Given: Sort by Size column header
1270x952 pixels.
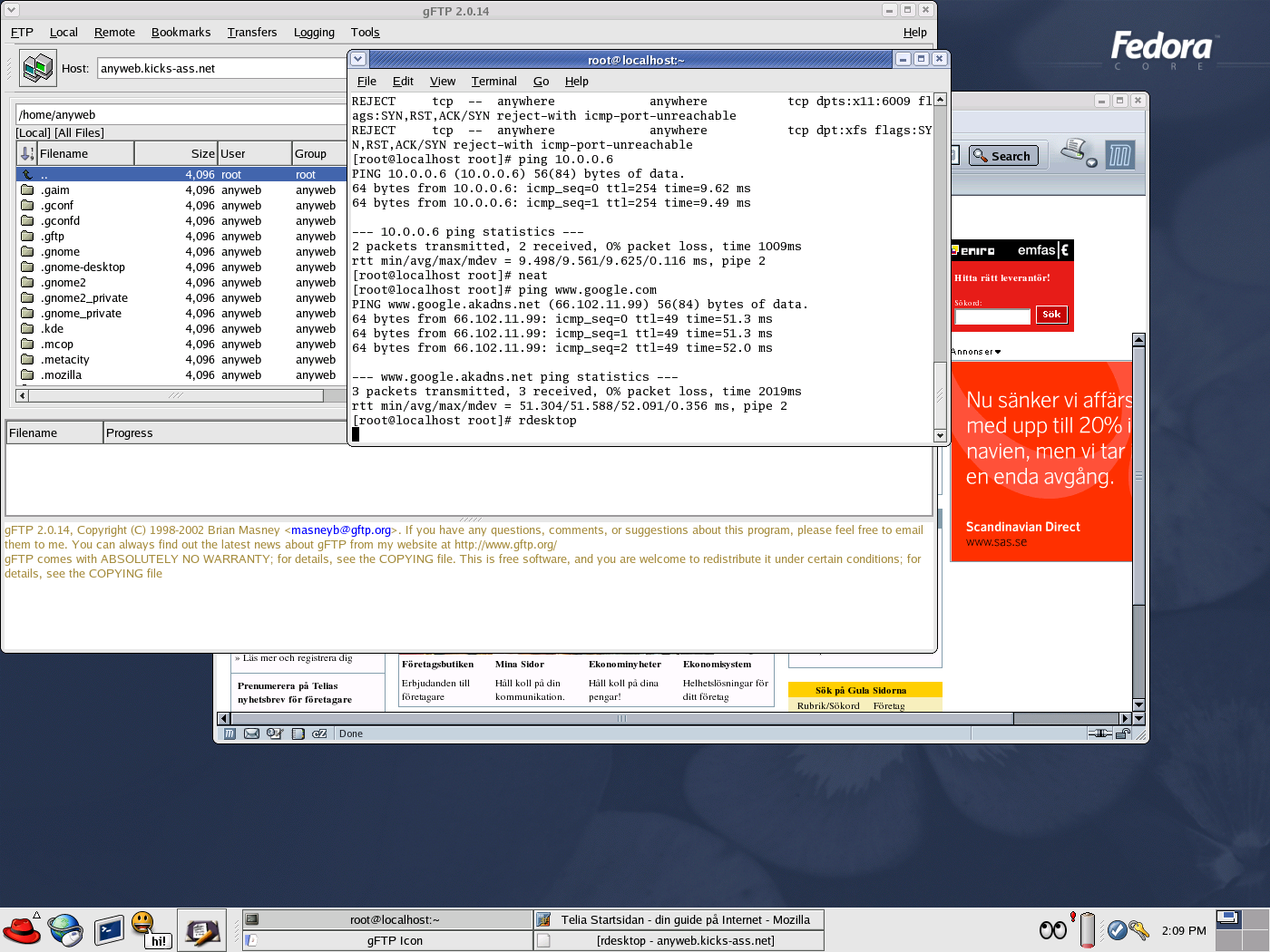Looking at the screenshot, I should tap(176, 153).
